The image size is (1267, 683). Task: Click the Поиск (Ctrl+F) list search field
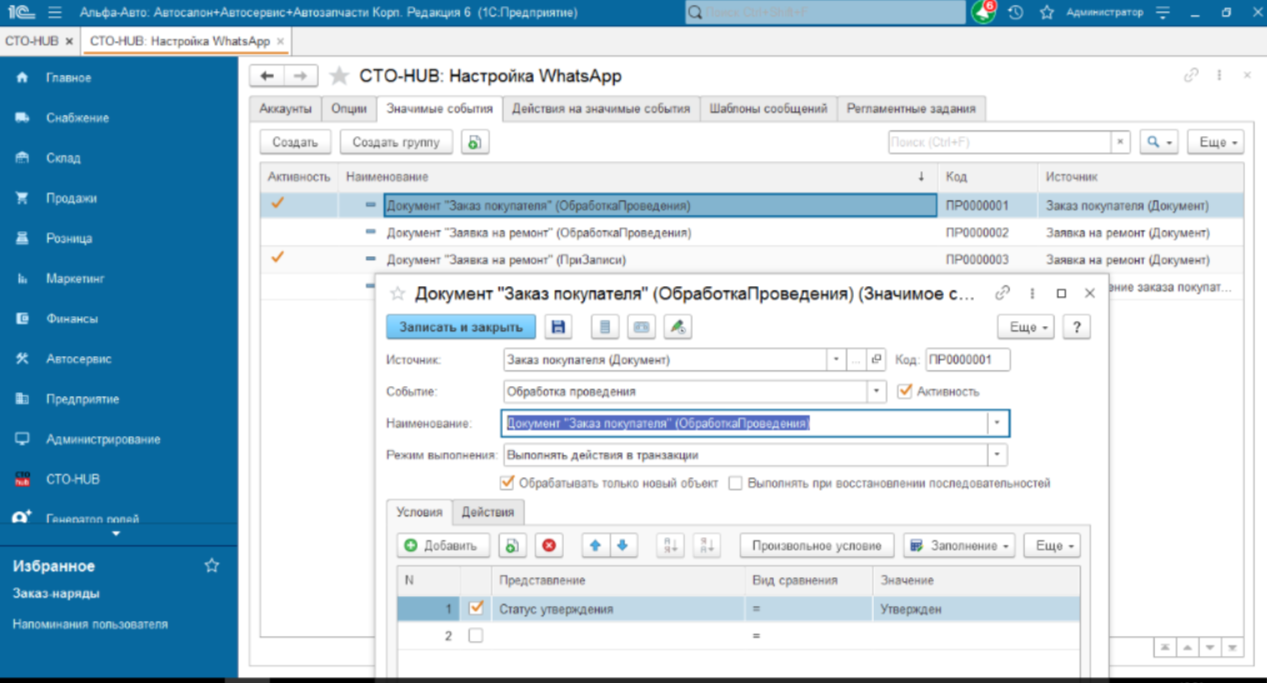[1000, 142]
